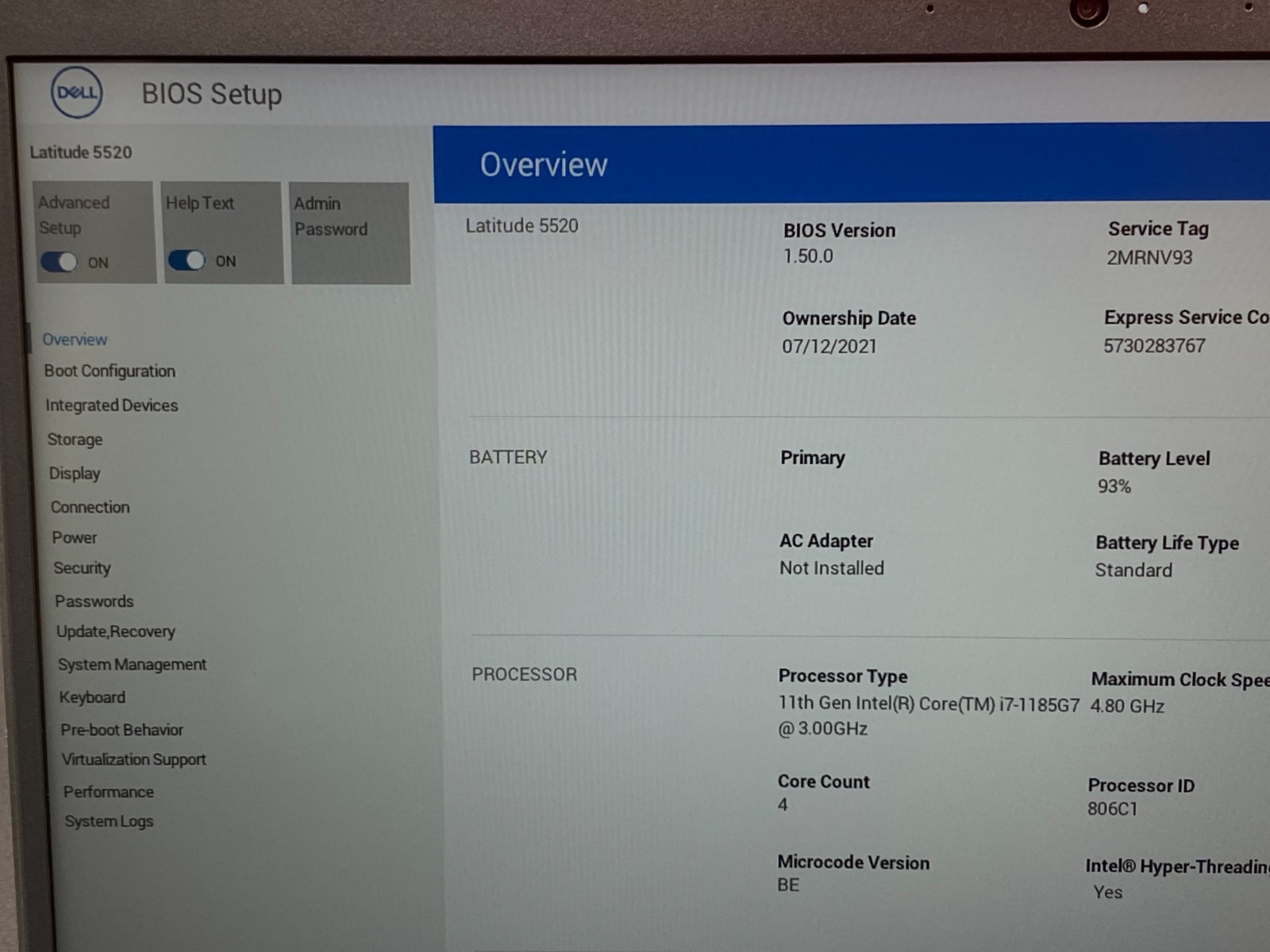Image resolution: width=1270 pixels, height=952 pixels.
Task: Click the BATTERY section label
Action: click(508, 458)
